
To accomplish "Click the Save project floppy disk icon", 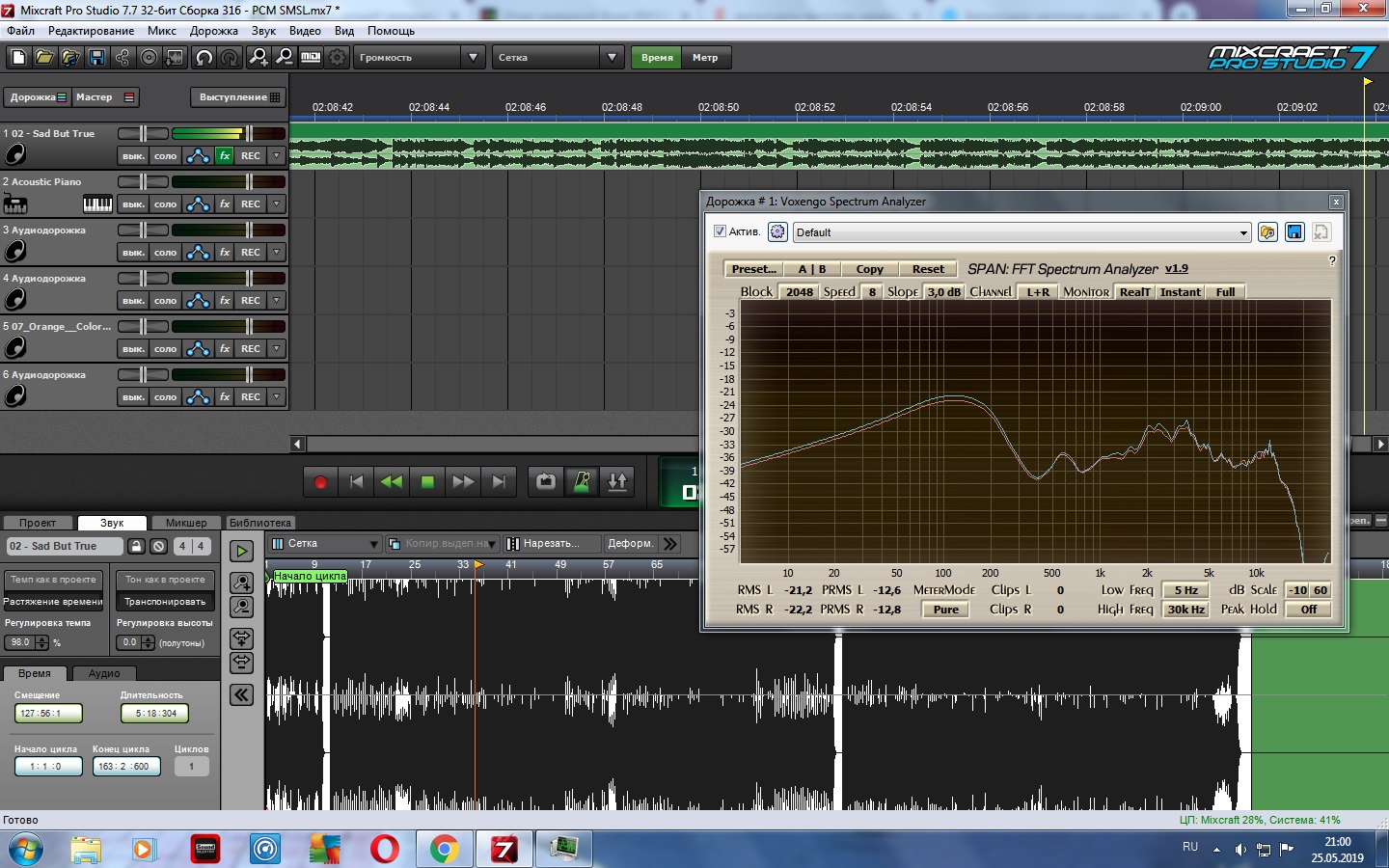I will 96,58.
